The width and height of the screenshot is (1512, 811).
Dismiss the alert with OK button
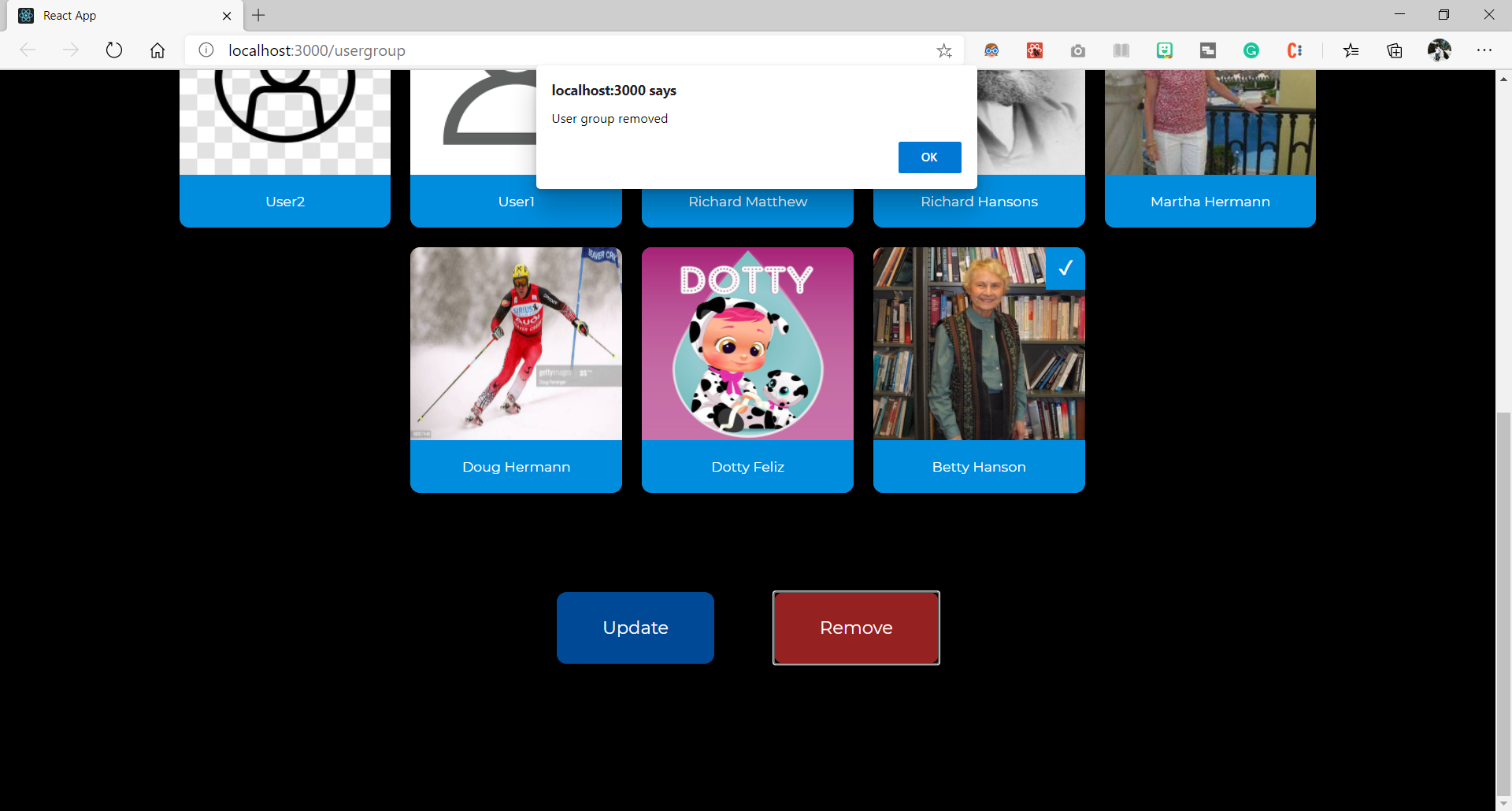929,157
